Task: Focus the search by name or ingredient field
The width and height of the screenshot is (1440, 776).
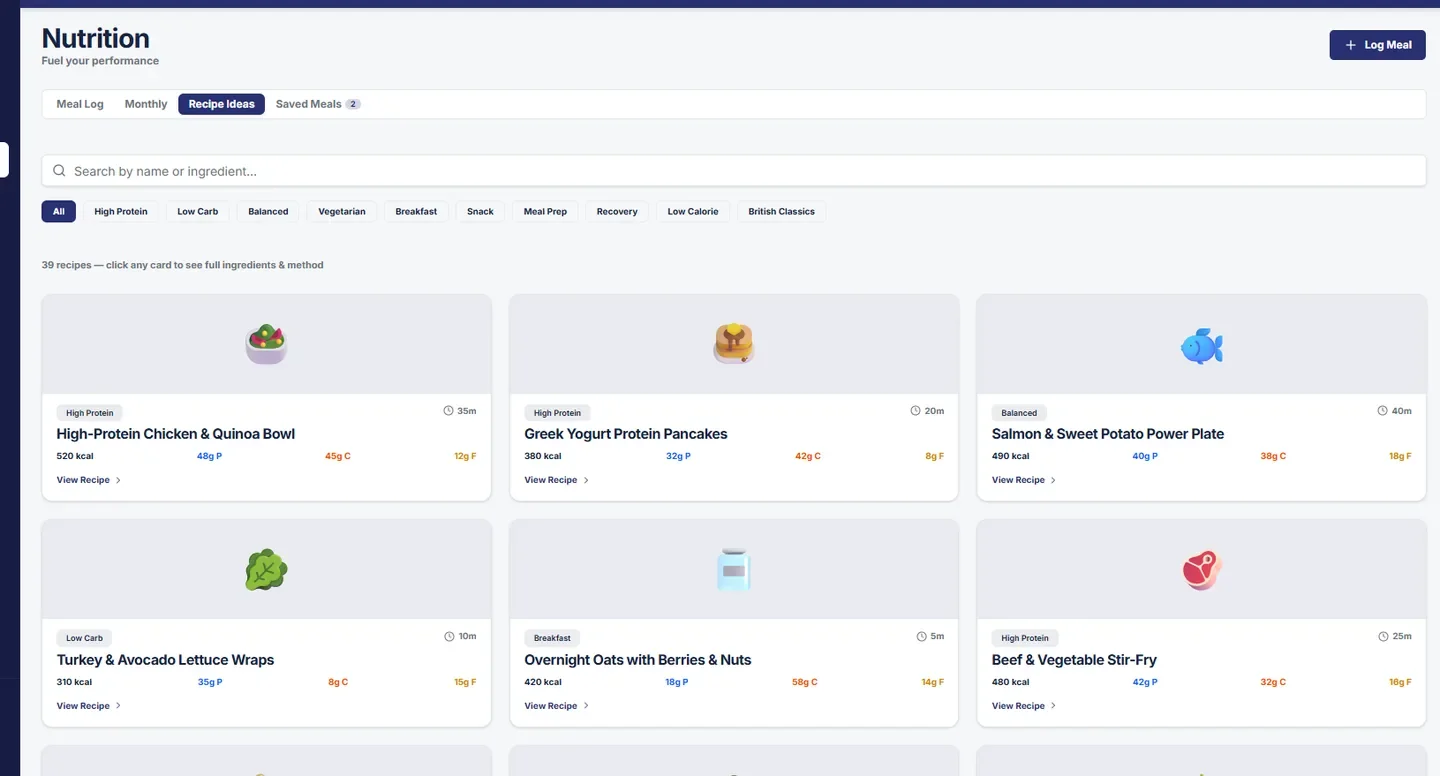Action: click(734, 171)
